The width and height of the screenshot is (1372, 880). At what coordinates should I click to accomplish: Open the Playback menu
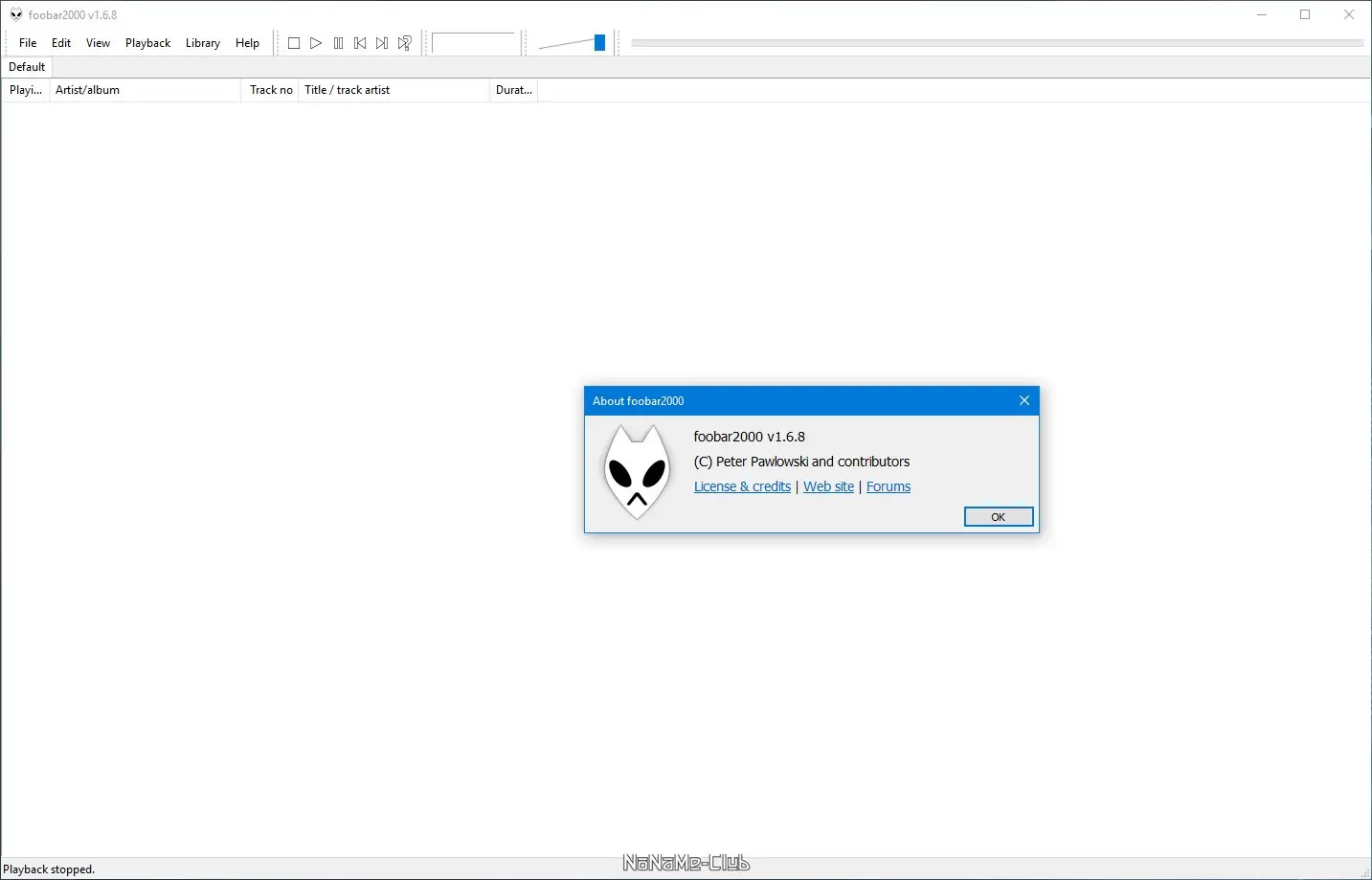147,43
